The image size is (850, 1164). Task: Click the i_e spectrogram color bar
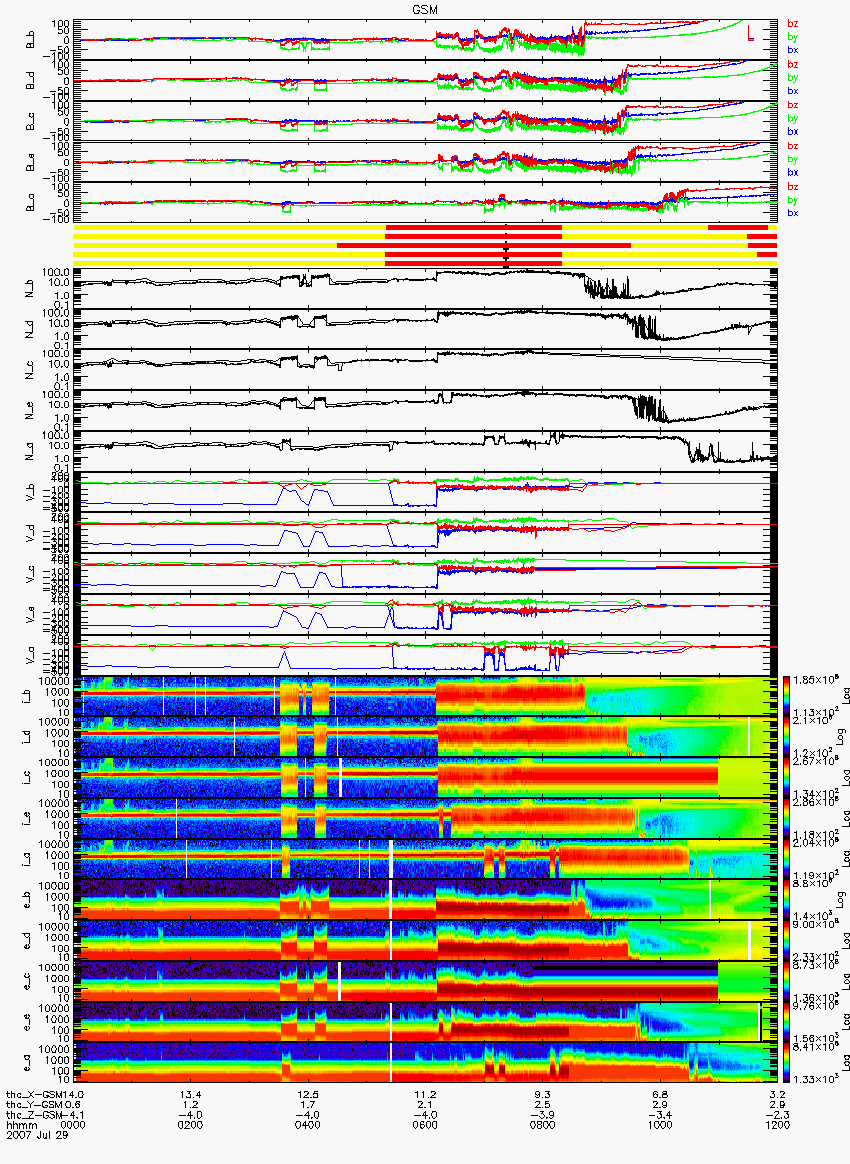click(788, 819)
